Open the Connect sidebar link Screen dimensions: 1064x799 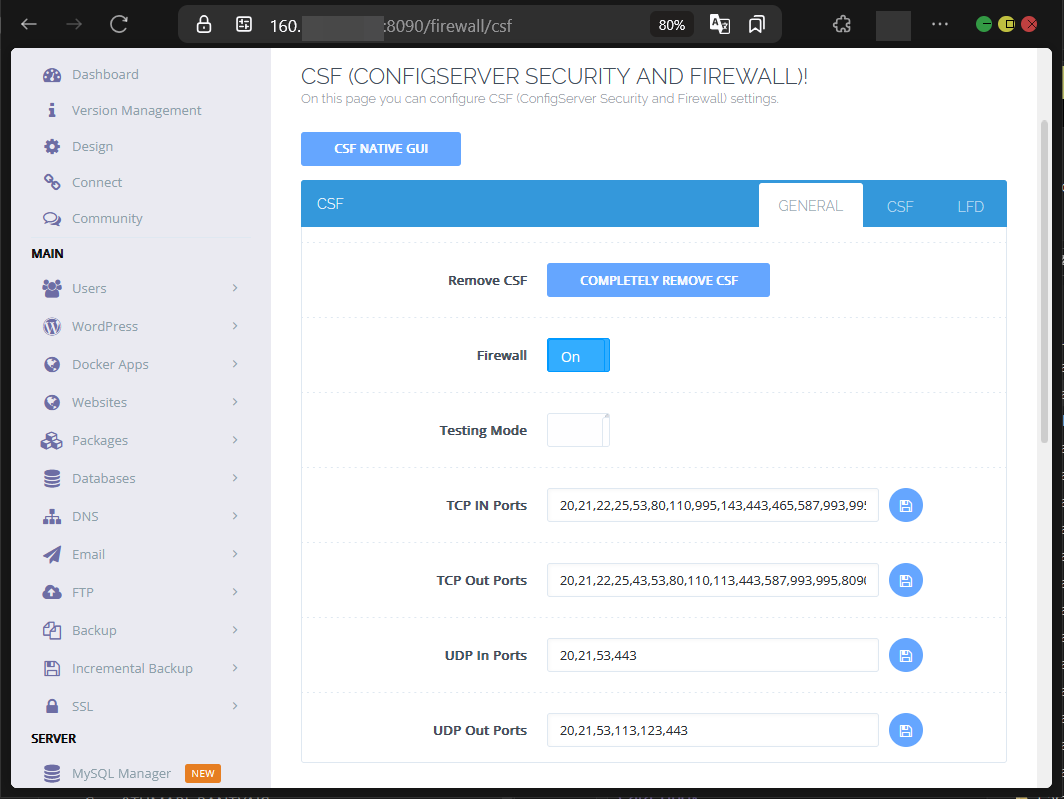pyautogui.click(x=97, y=183)
